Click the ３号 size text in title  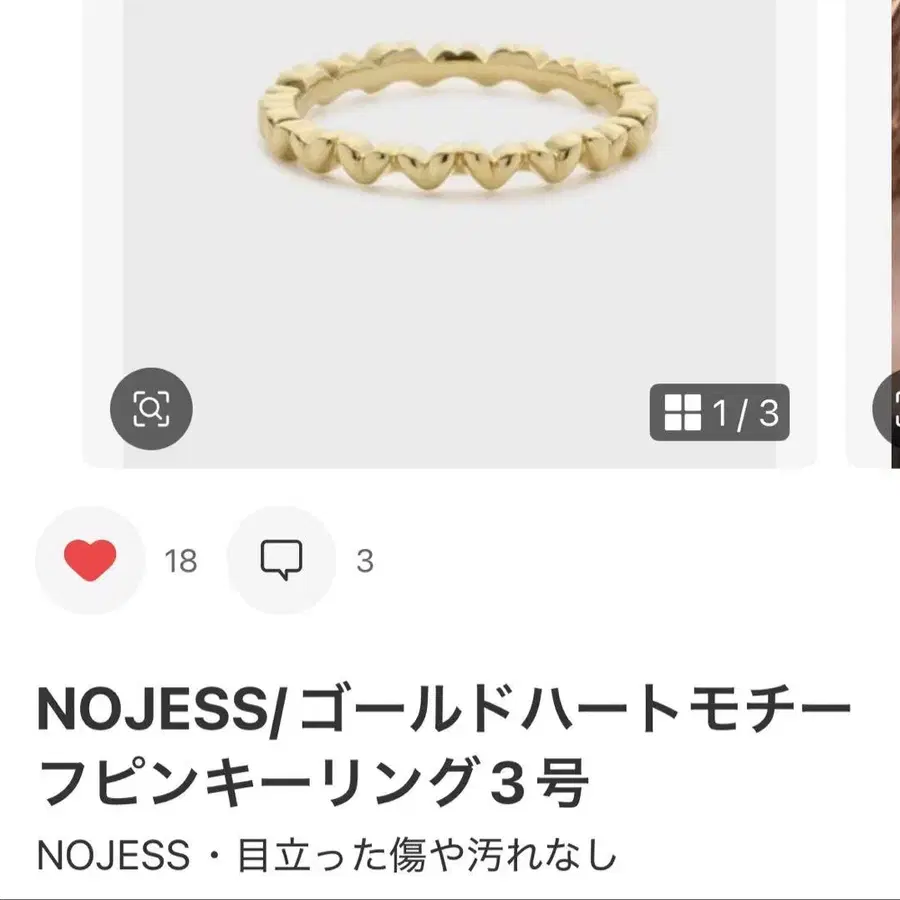pyautogui.click(x=538, y=782)
